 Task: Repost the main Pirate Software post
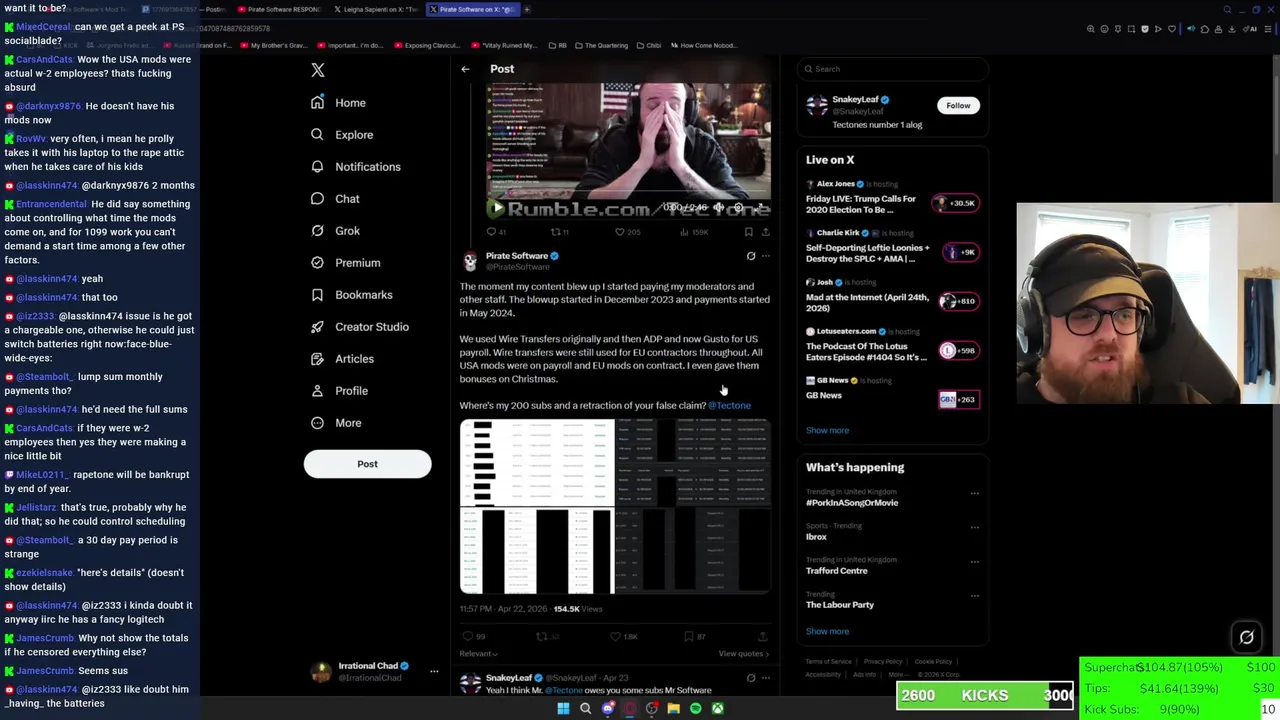548,636
